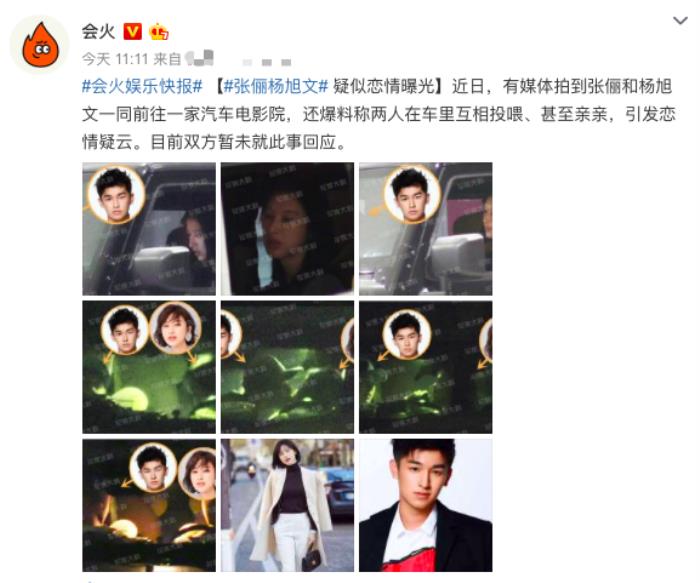Open the 会火 username link
Image resolution: width=700 pixels, height=583 pixels.
[98, 32]
